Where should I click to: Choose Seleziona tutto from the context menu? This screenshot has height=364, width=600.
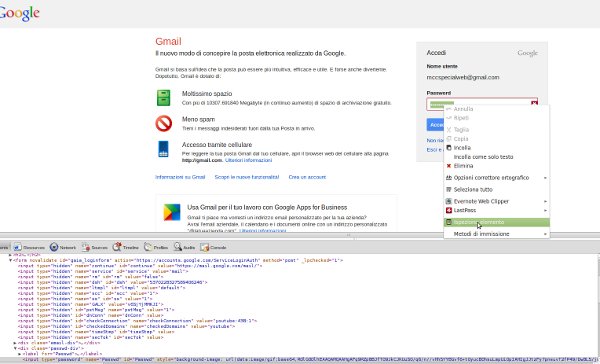point(497,189)
